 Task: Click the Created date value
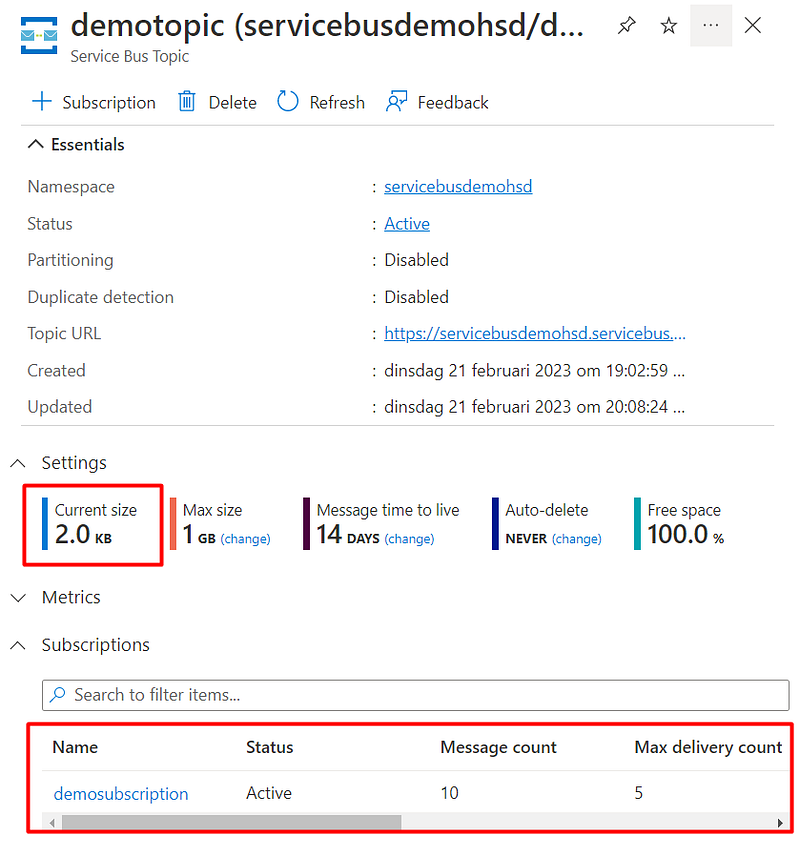pyautogui.click(x=534, y=371)
